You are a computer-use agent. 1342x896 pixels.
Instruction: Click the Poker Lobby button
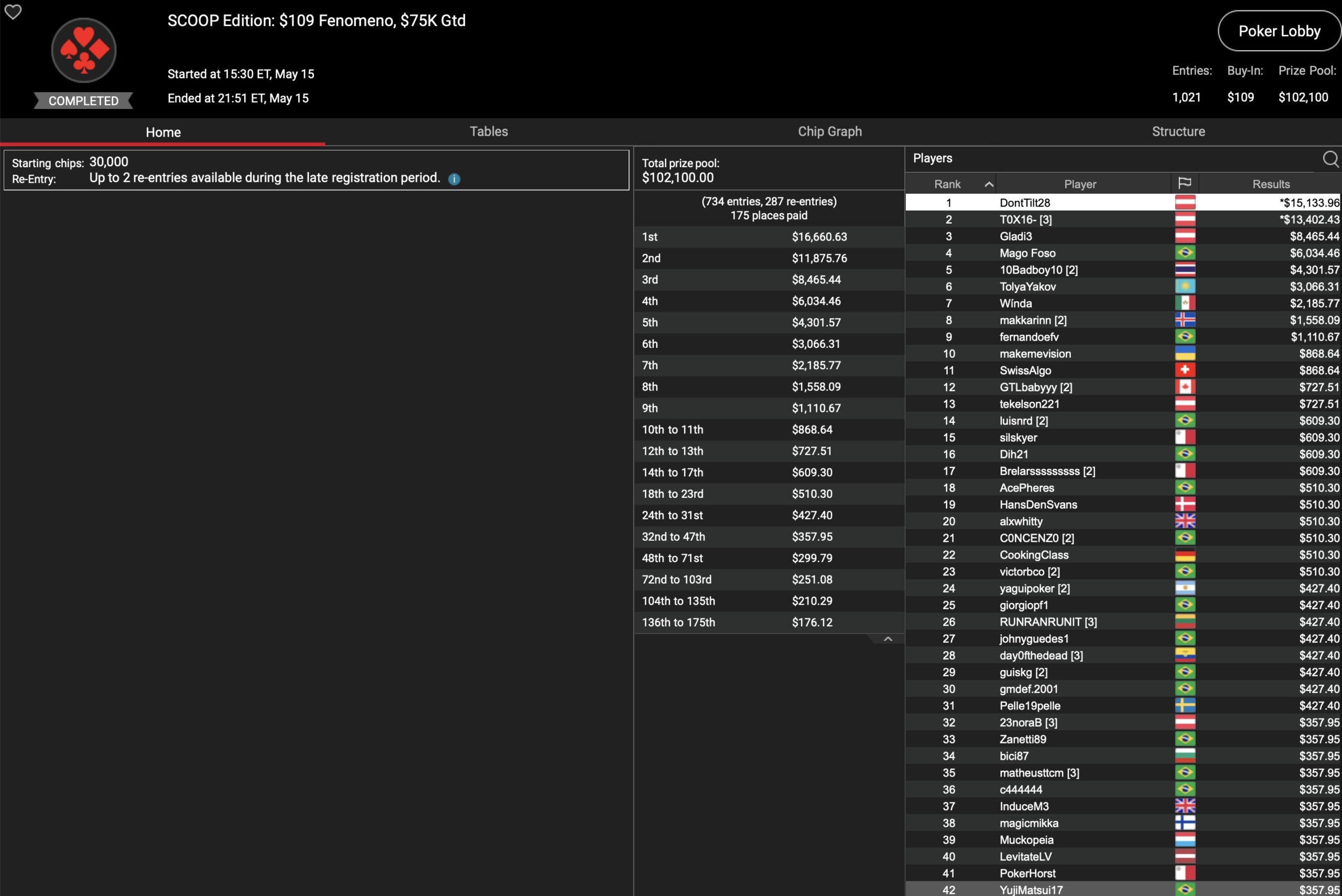click(x=1279, y=31)
